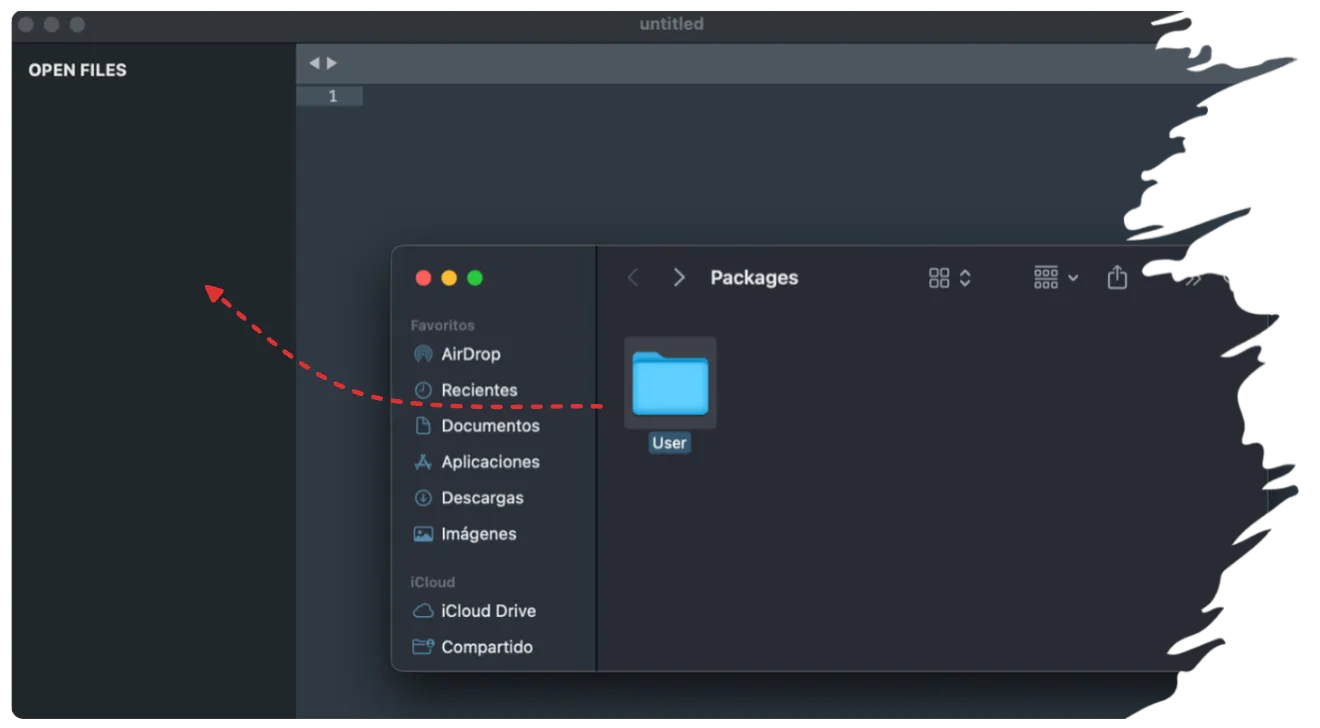
Task: Go forward with Finder's forward arrow
Action: [679, 278]
